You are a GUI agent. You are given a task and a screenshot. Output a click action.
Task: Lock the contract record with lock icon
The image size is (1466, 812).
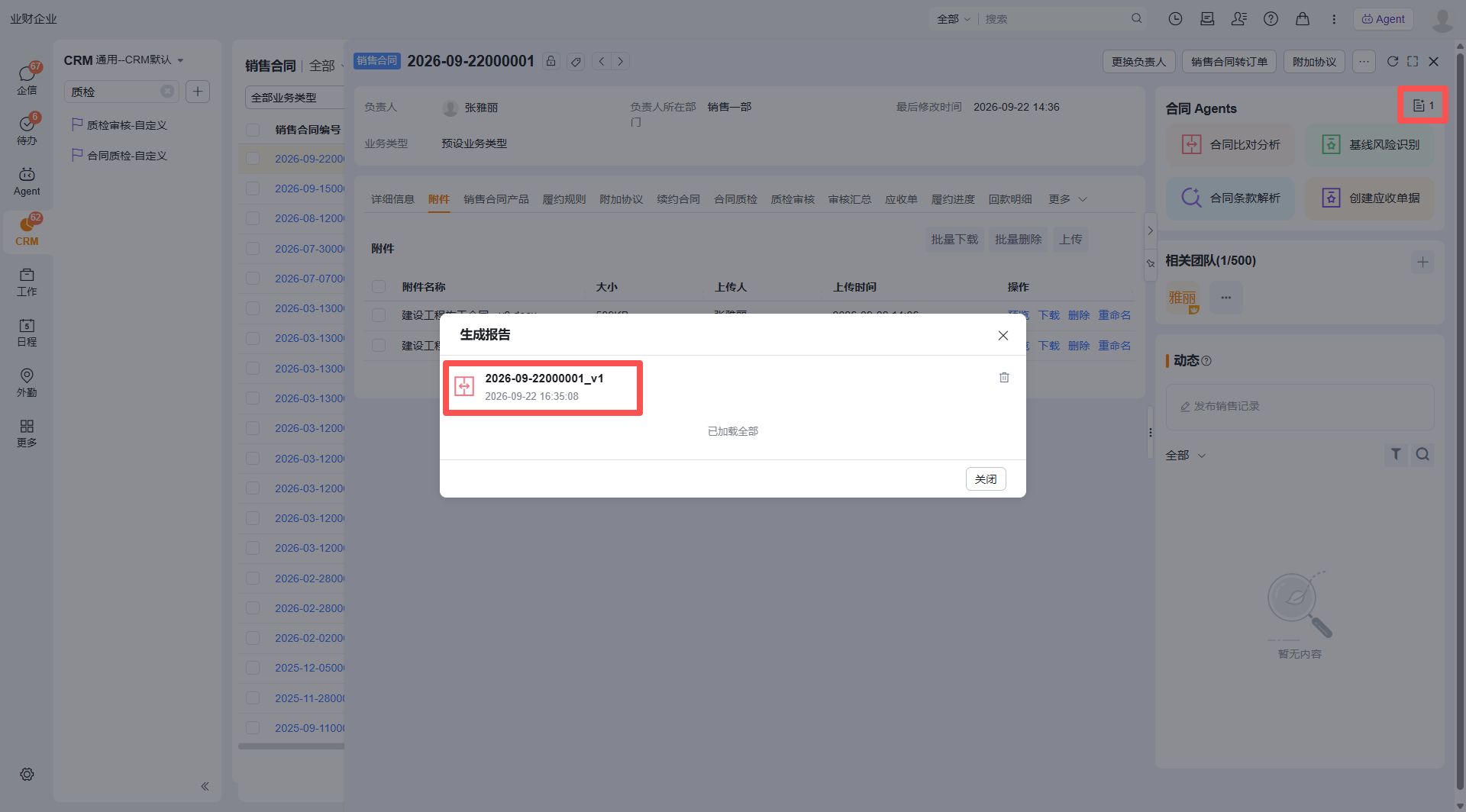pyautogui.click(x=551, y=61)
